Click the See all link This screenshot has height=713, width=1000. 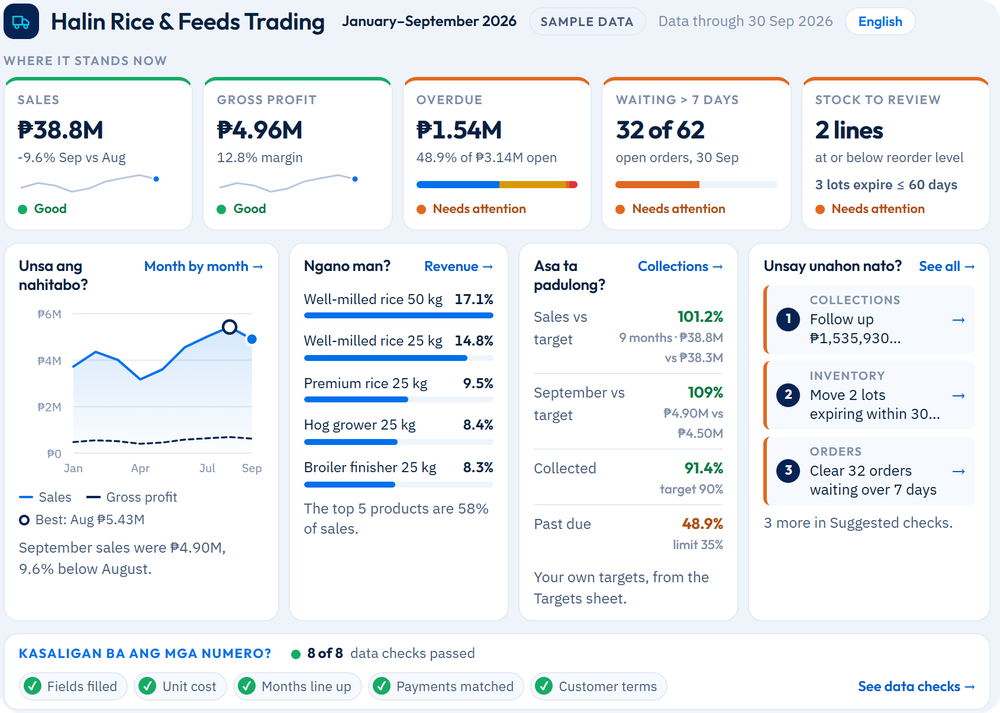coord(946,267)
